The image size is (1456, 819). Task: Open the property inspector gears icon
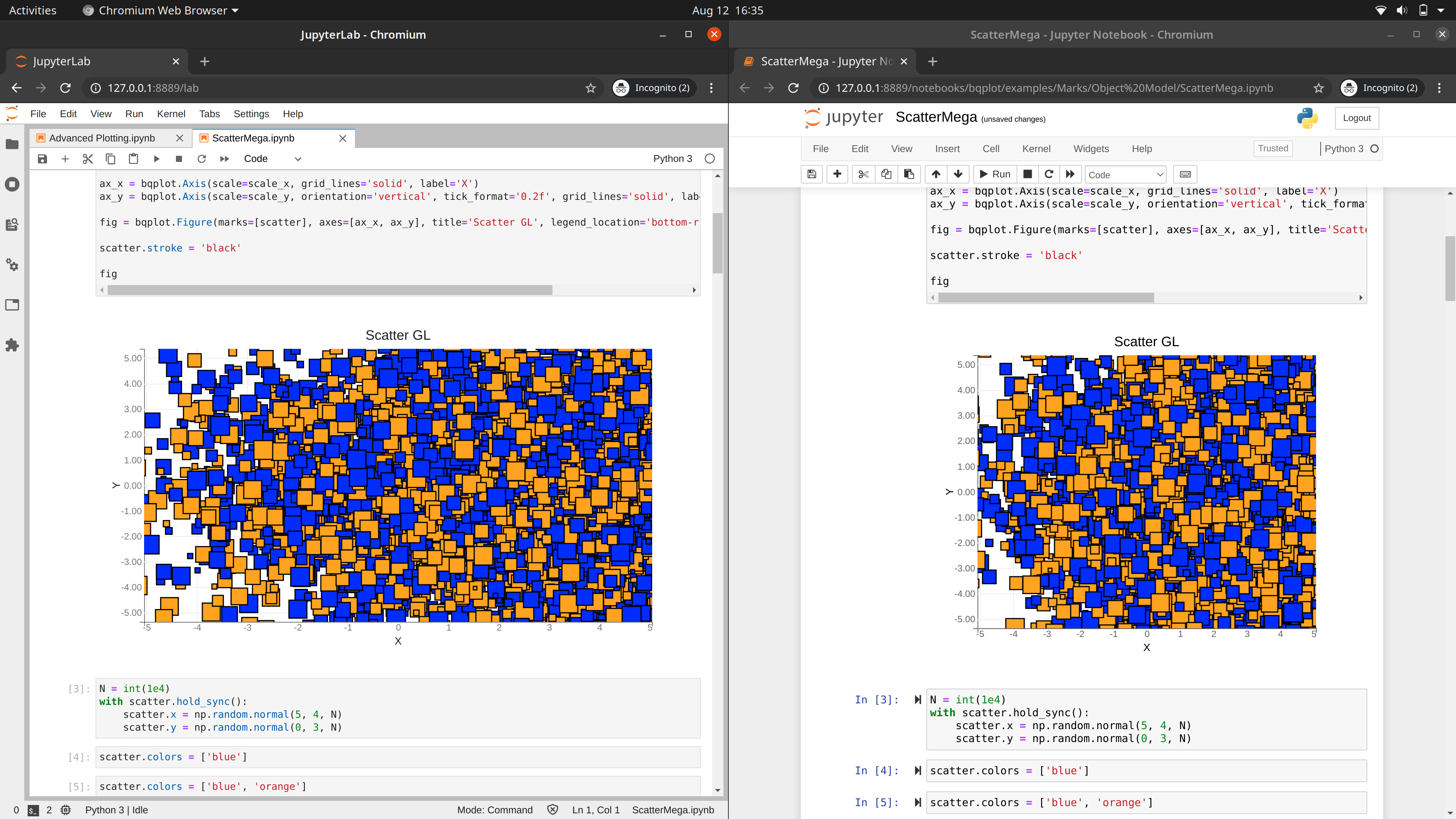point(12,265)
